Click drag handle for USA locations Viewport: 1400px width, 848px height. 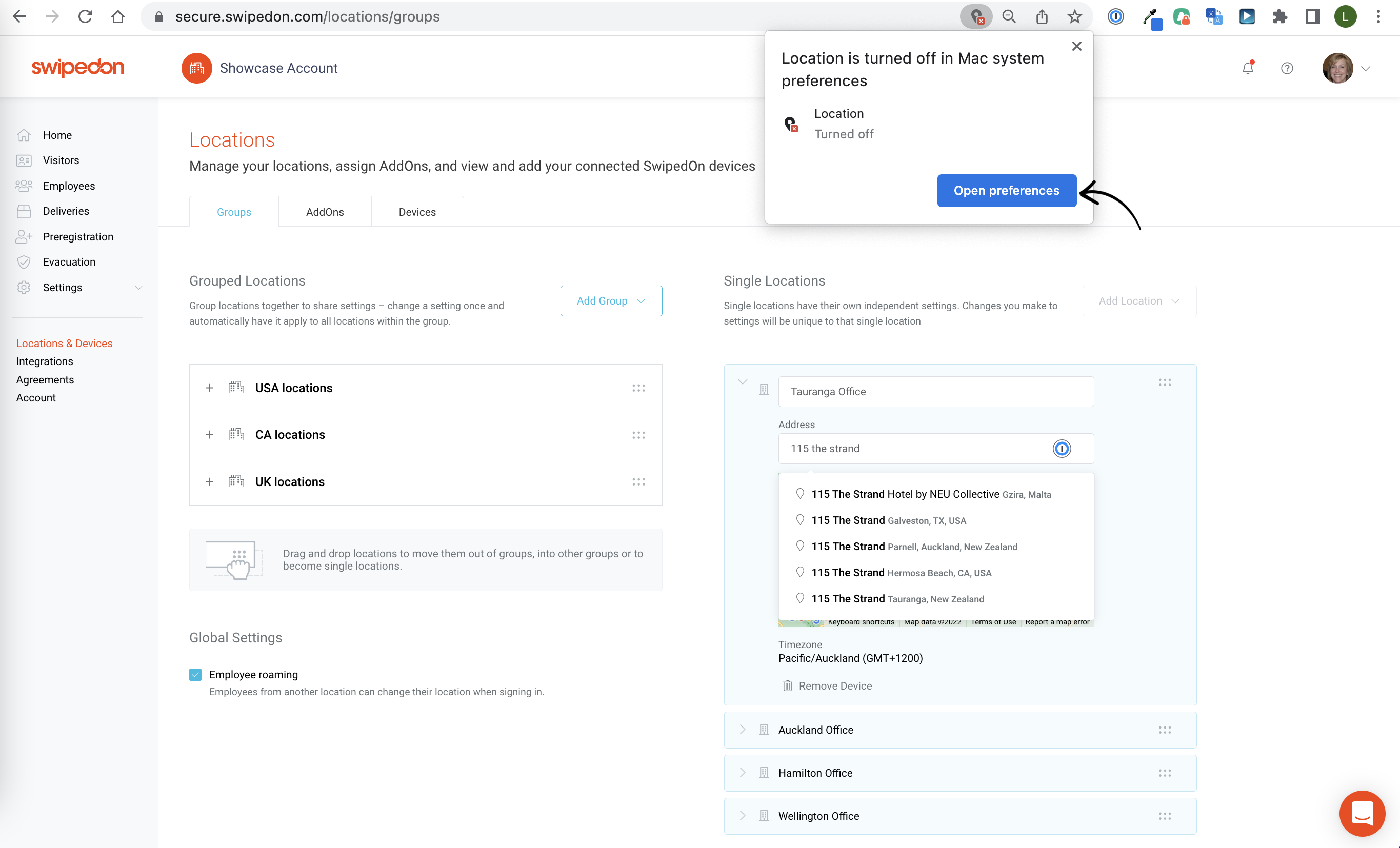click(638, 388)
